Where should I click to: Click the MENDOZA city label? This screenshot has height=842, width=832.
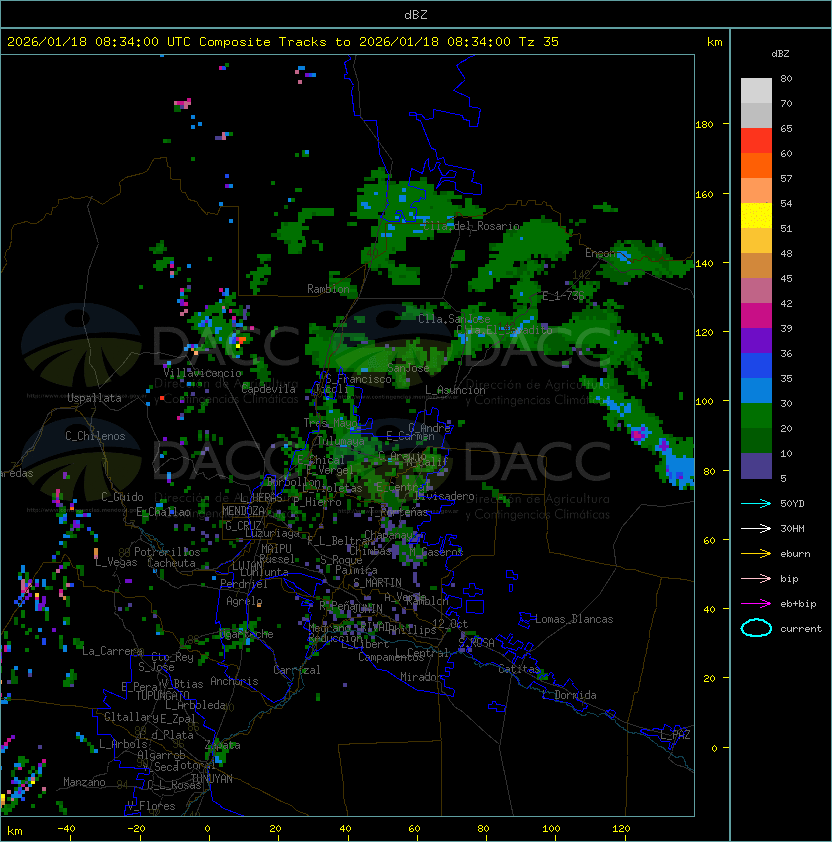click(x=243, y=510)
